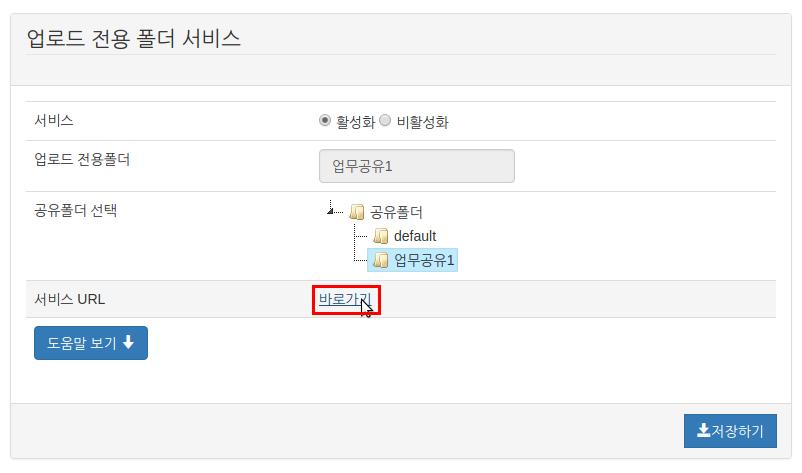802x473 pixels.
Task: Click the highlighted 업무공유1 folder icon
Action: (x=381, y=260)
